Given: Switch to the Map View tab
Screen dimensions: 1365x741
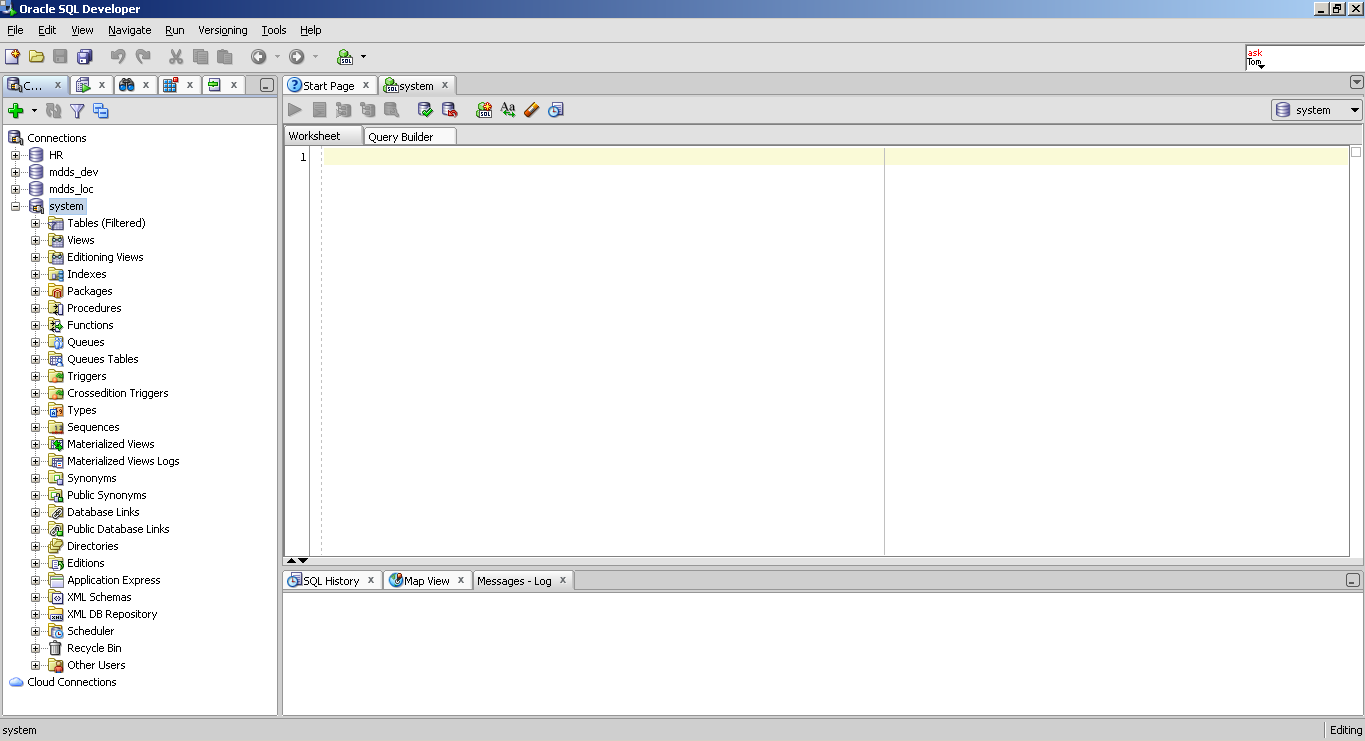Looking at the screenshot, I should 427,581.
